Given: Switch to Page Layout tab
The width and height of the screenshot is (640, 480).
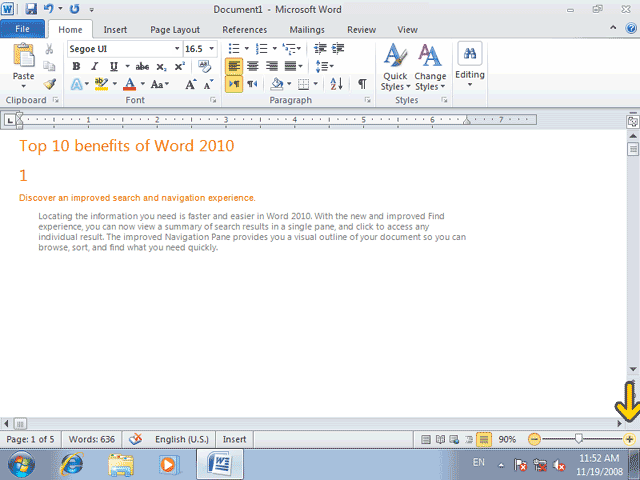Looking at the screenshot, I should (175, 30).
